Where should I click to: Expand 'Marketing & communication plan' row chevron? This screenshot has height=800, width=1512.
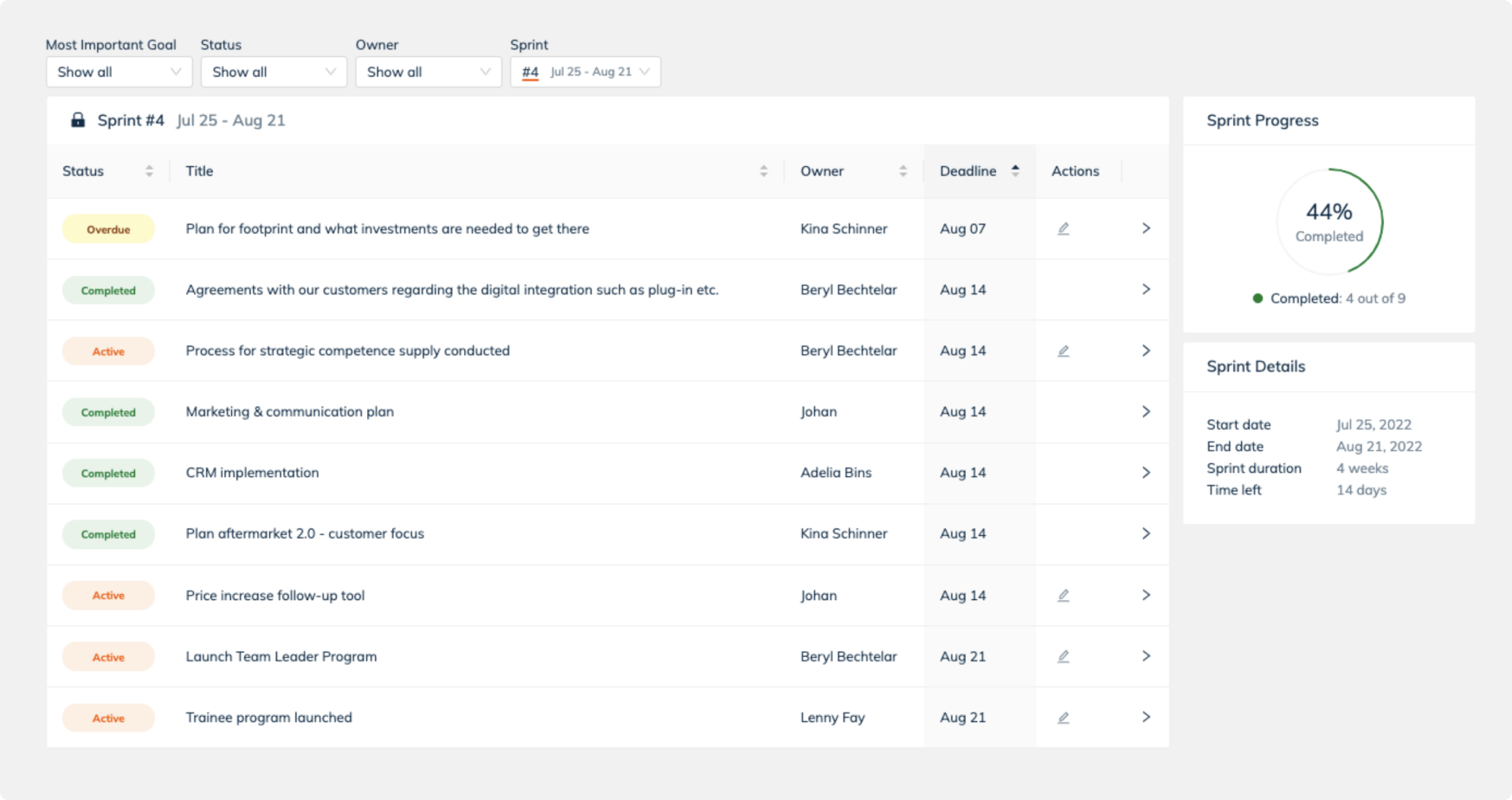pos(1146,411)
